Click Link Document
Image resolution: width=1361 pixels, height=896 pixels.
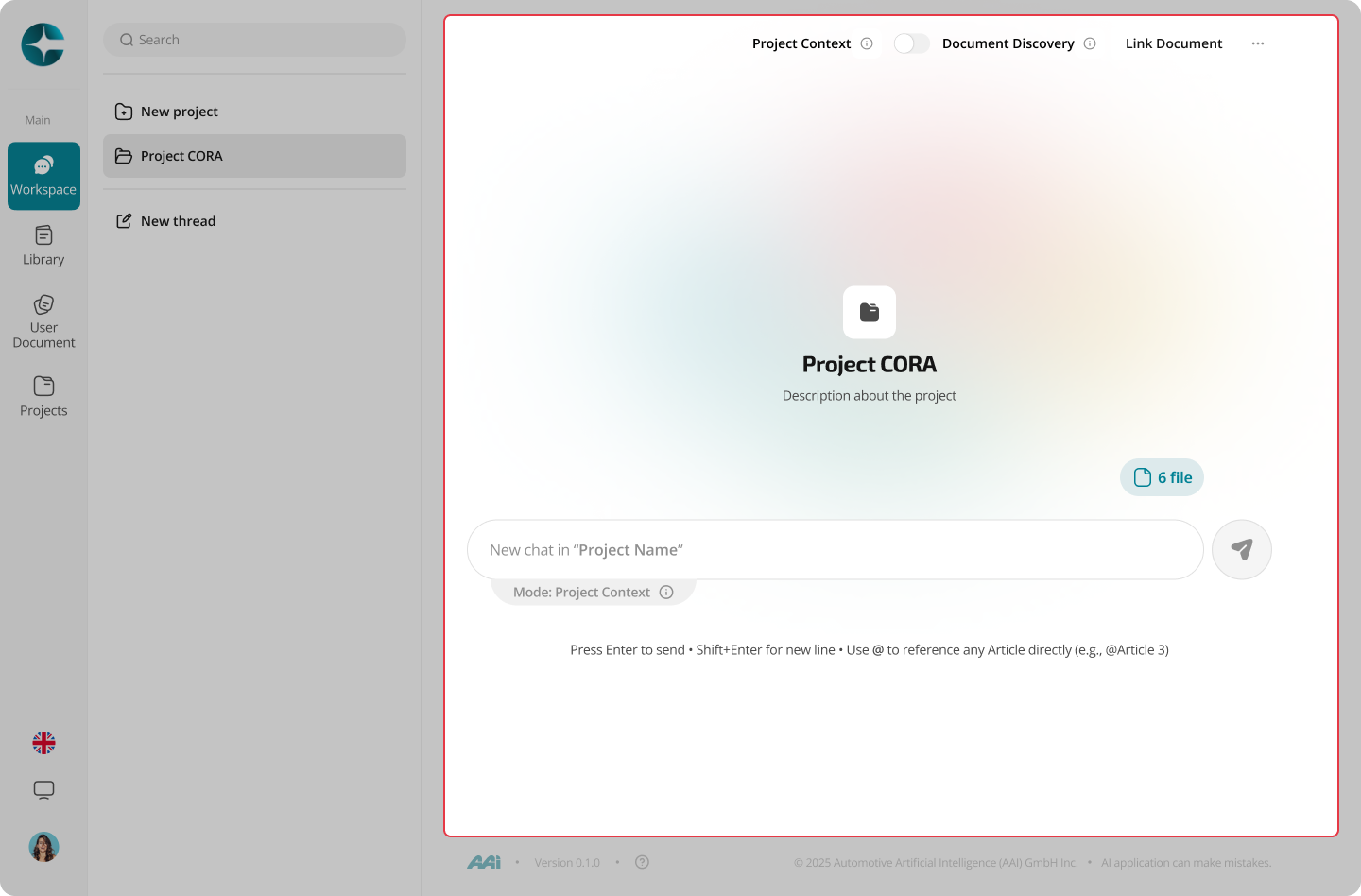click(1174, 43)
